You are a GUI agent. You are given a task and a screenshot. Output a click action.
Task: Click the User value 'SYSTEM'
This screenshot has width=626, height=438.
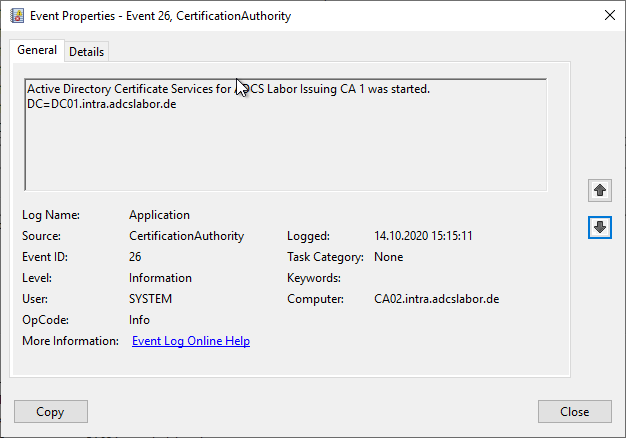[x=150, y=299]
